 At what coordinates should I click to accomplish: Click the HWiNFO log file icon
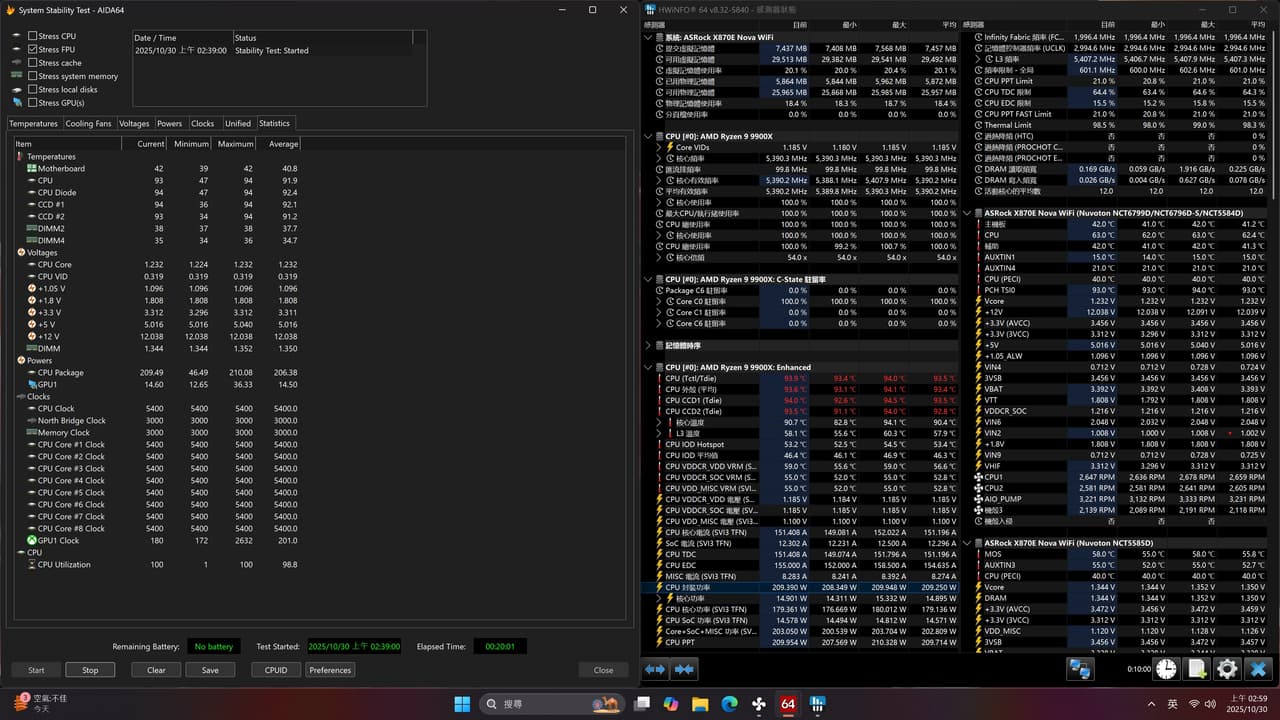click(x=1196, y=670)
